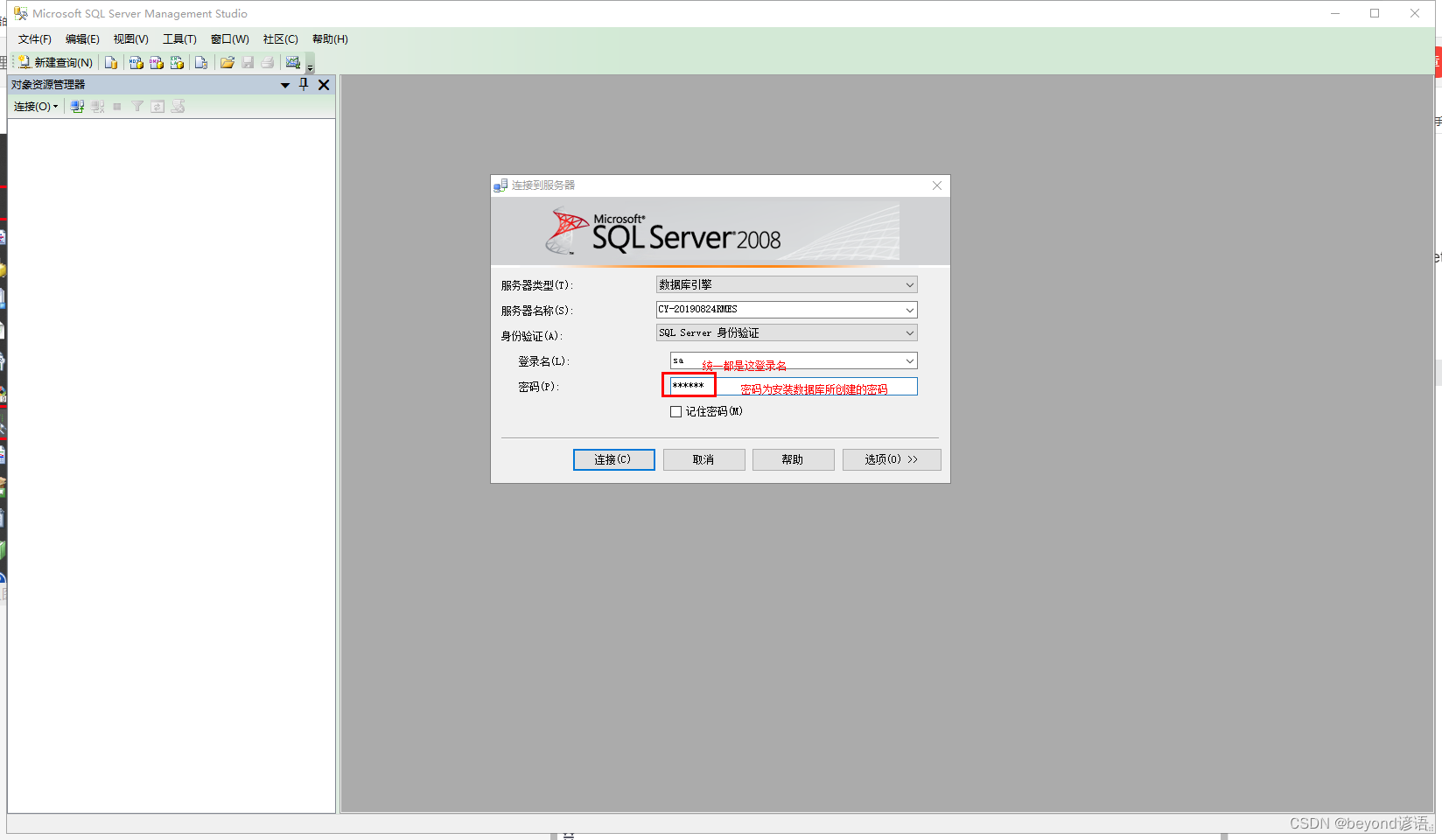Toggle auto-hide pin on 对象资源管理器 panel

[304, 84]
